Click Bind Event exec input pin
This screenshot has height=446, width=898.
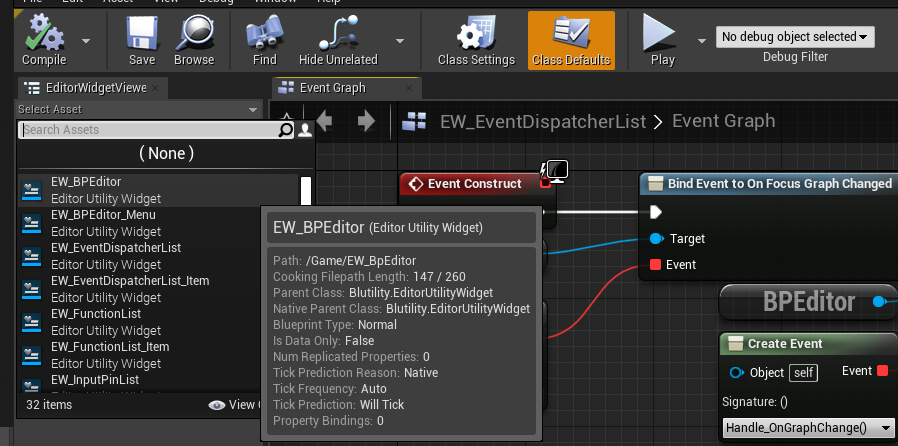click(656, 212)
